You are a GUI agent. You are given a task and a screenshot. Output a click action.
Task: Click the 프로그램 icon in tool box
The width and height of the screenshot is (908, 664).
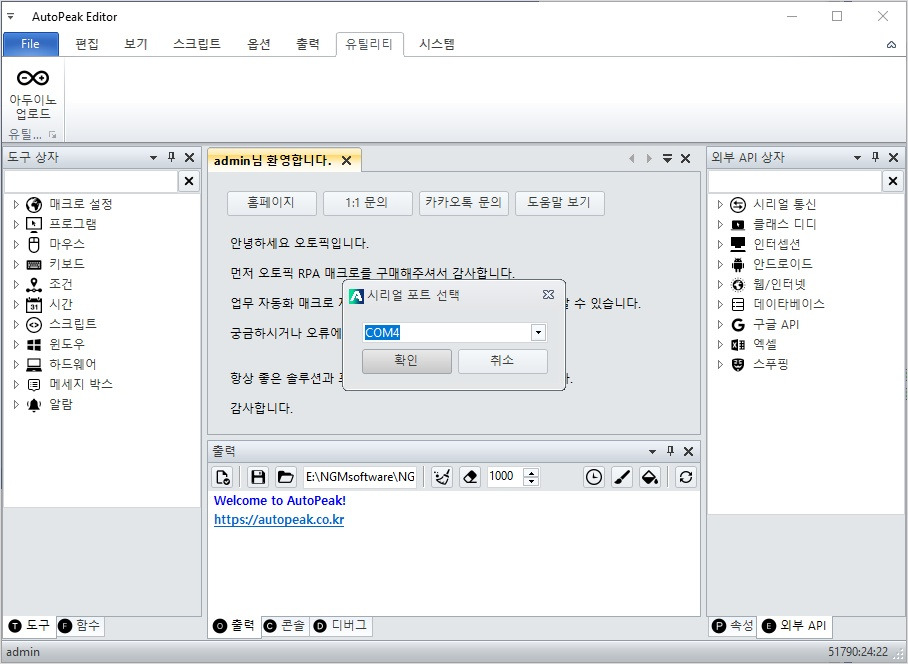pos(34,224)
